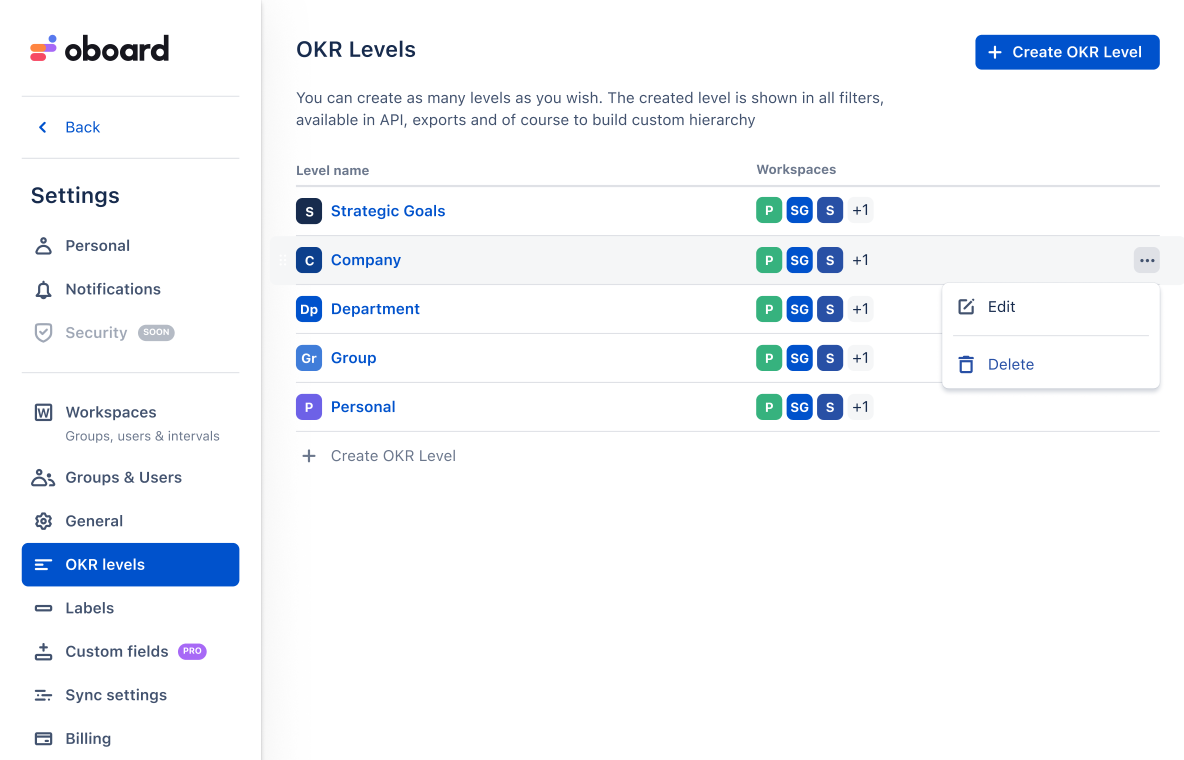This screenshot has height=760, width=1184.
Task: Click the purple P icon of Personal level
Action: click(x=309, y=407)
